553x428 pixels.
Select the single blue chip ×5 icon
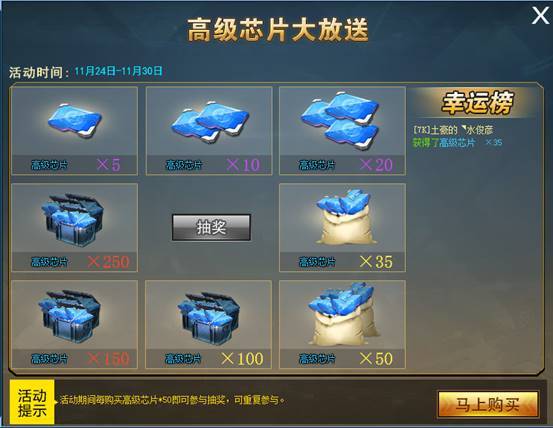[75, 121]
